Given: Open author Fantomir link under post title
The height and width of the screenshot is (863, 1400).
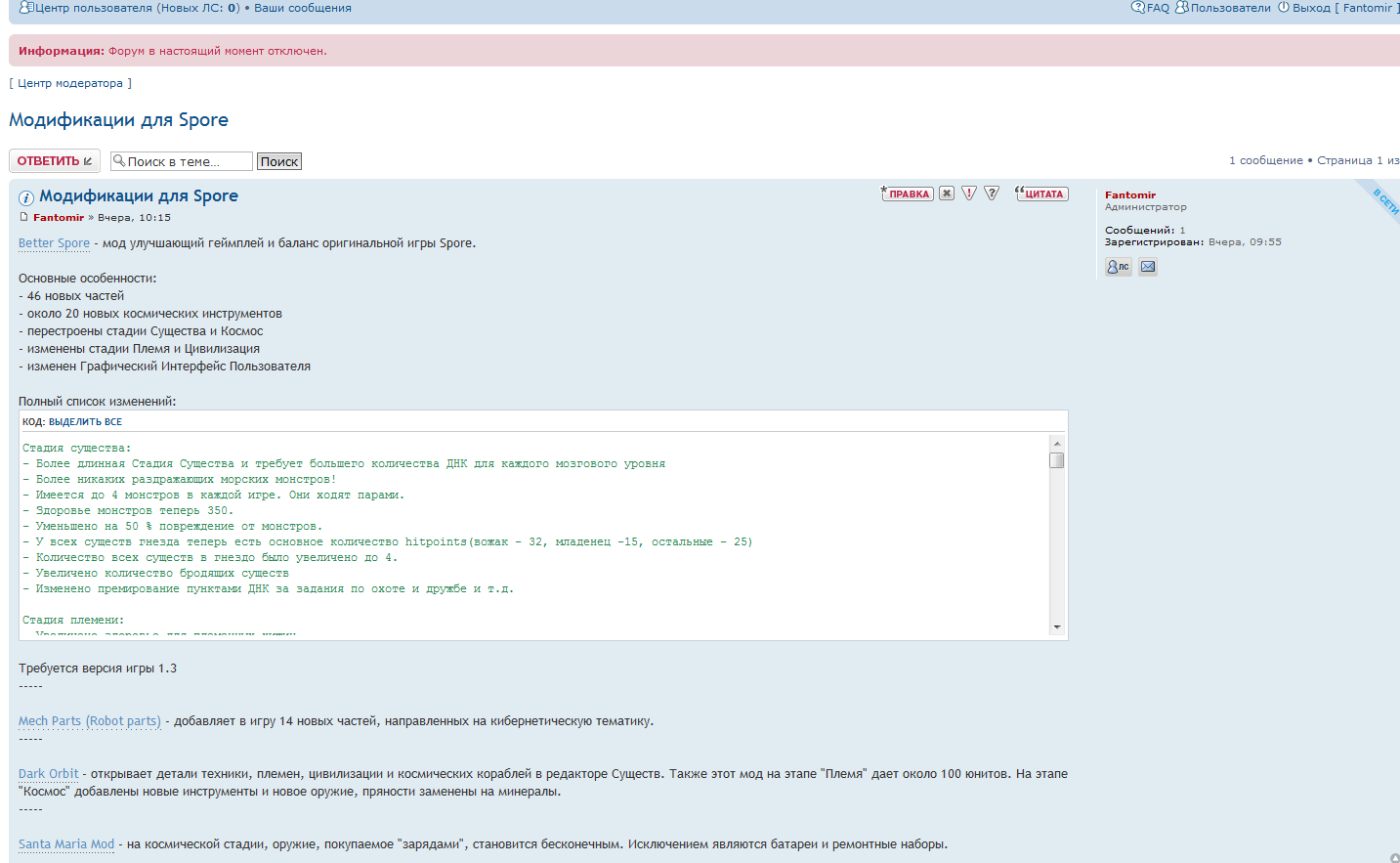Looking at the screenshot, I should (x=59, y=218).
